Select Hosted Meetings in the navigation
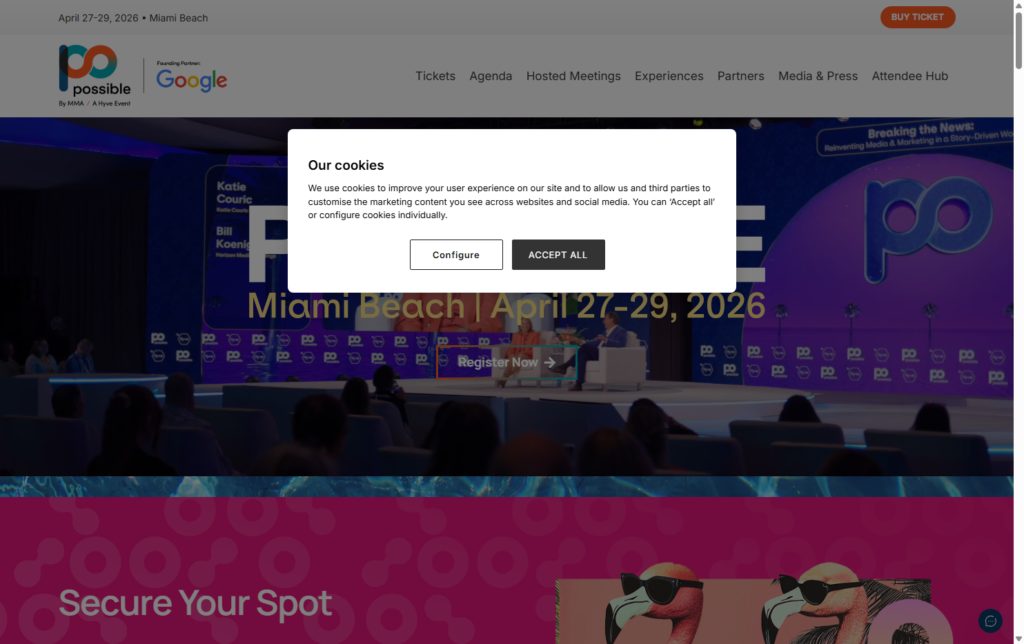 (x=573, y=76)
